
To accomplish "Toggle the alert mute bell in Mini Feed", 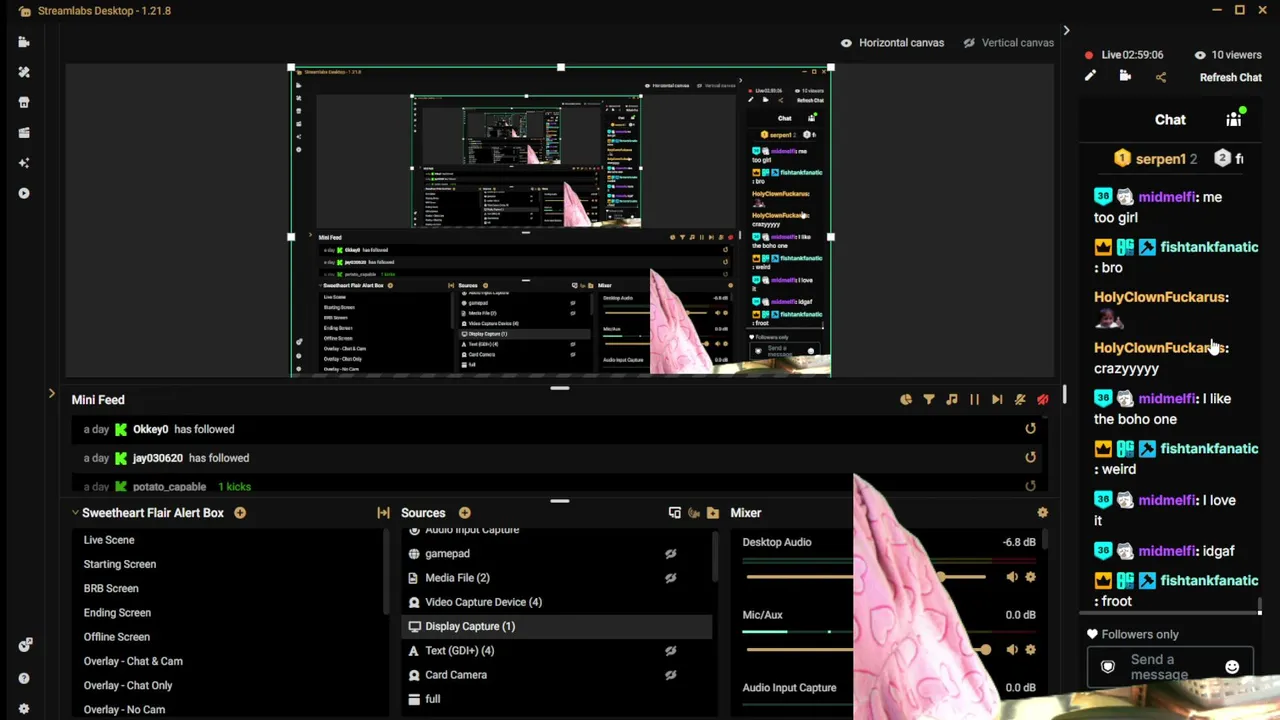I will point(1020,400).
